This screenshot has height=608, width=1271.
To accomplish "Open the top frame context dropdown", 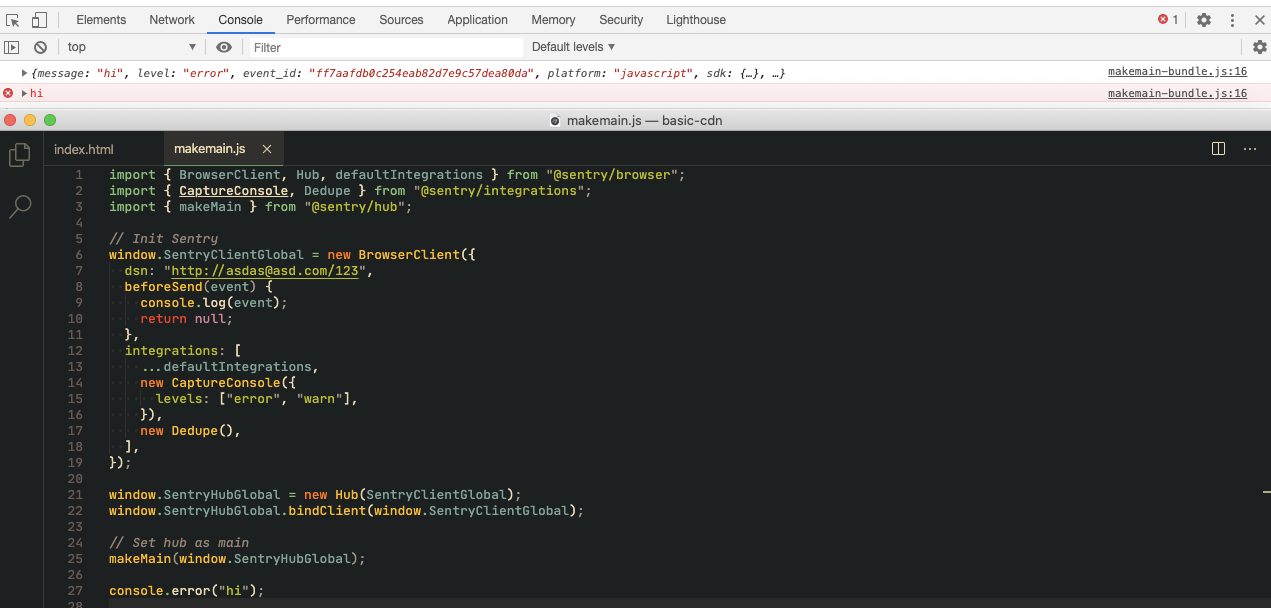I will pyautogui.click(x=130, y=46).
